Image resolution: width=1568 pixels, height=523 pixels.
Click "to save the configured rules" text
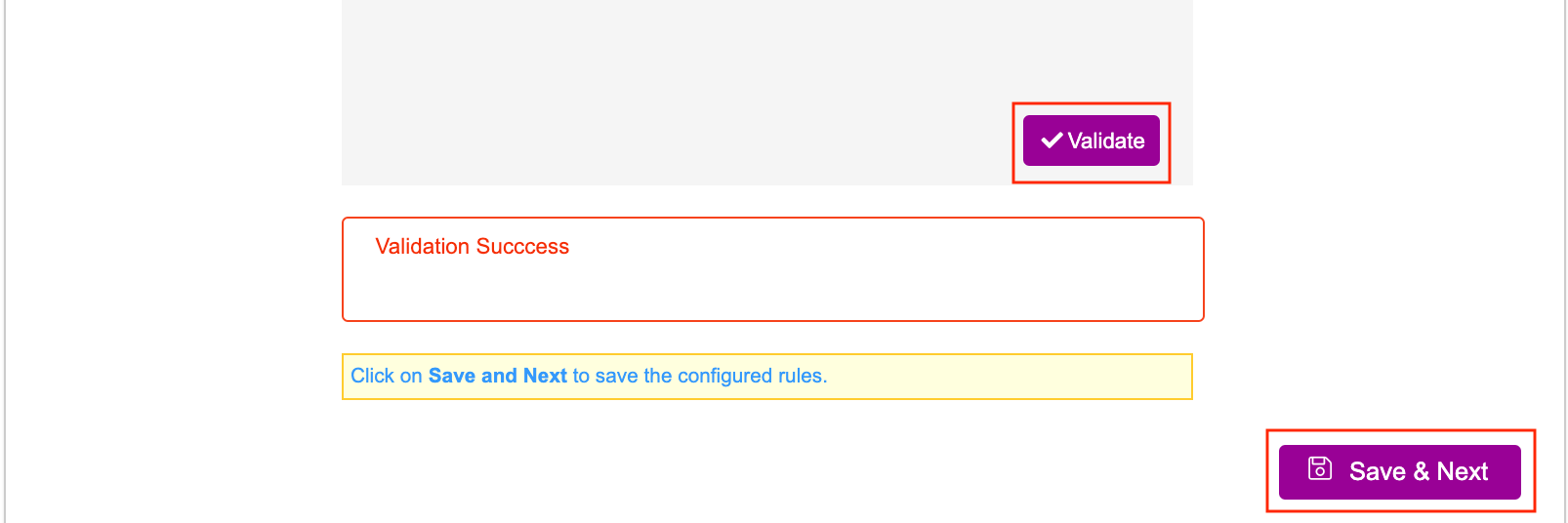699,376
